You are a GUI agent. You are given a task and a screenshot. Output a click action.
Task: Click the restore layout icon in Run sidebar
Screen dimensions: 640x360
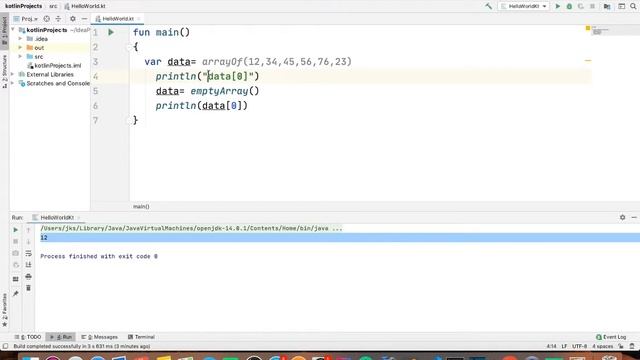16,265
